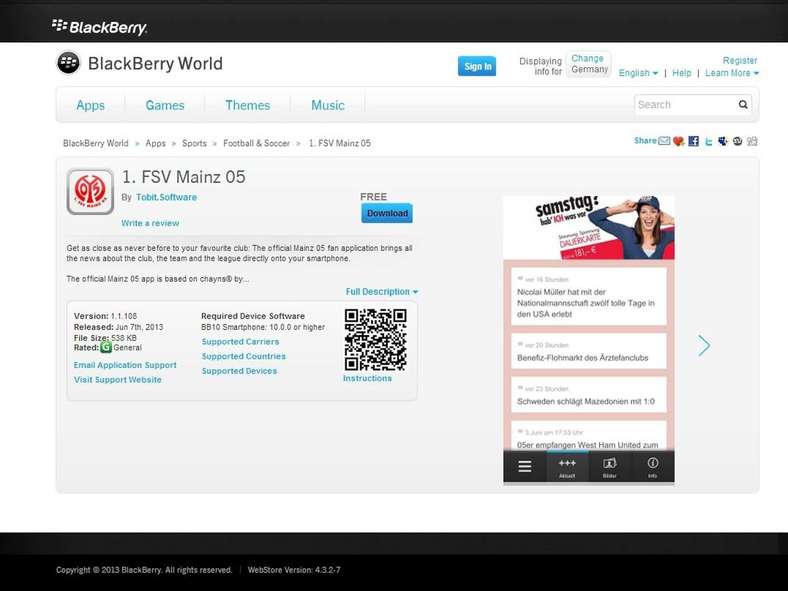Tap the Info icon in app screenshot
The image size is (788, 591).
tap(652, 467)
